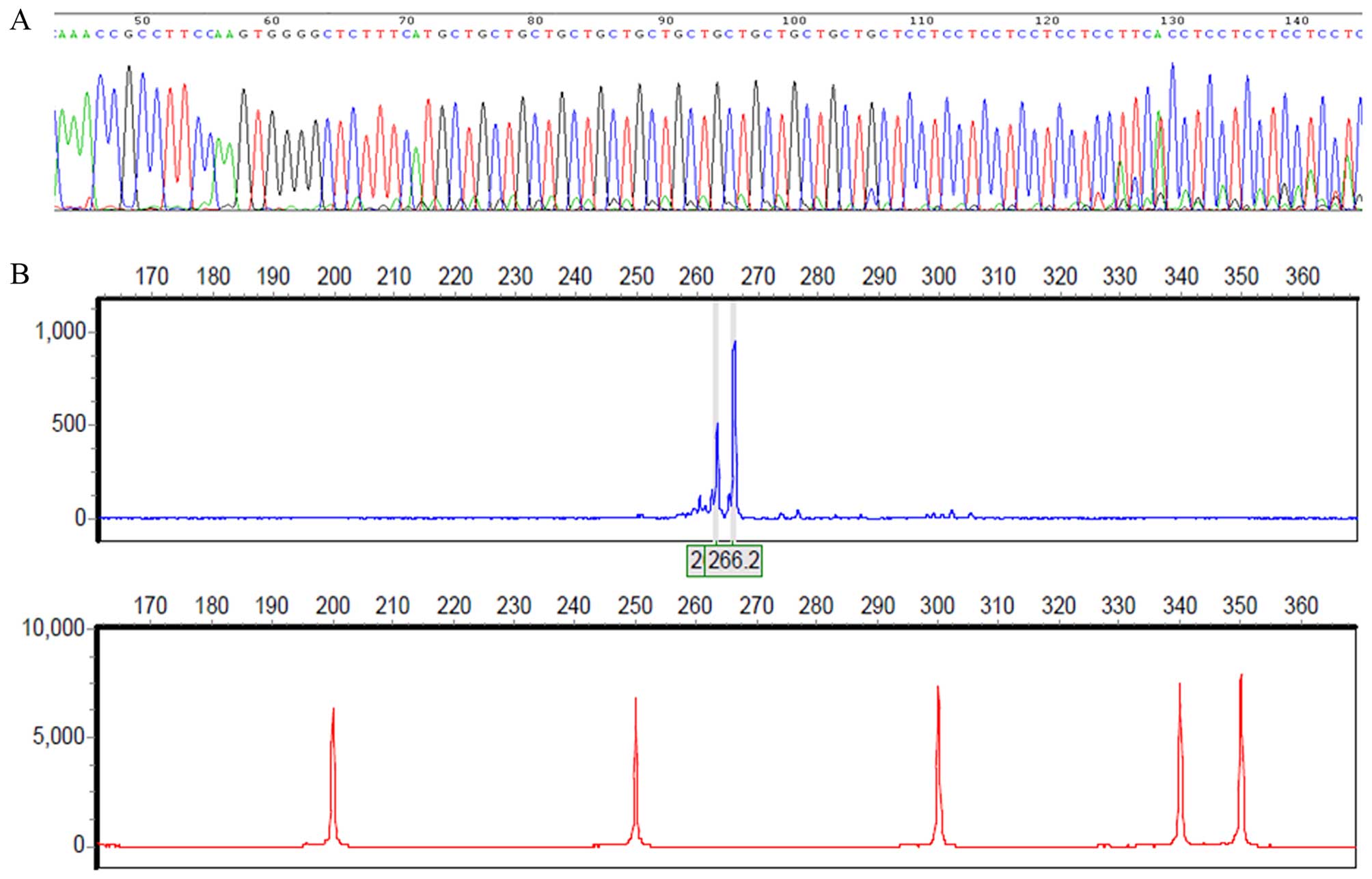Click the partially hidden allele label box
Viewport: 1372px width, 879px height.
click(696, 560)
